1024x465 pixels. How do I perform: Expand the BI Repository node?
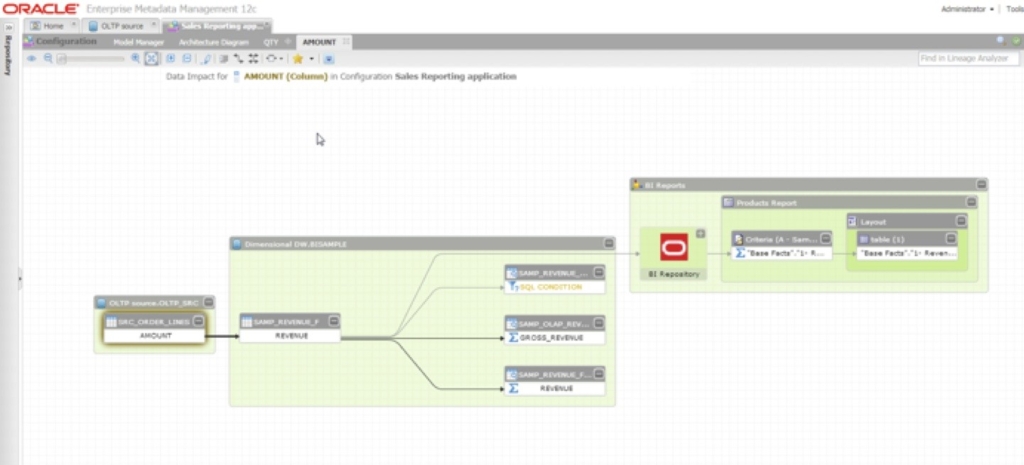701,233
